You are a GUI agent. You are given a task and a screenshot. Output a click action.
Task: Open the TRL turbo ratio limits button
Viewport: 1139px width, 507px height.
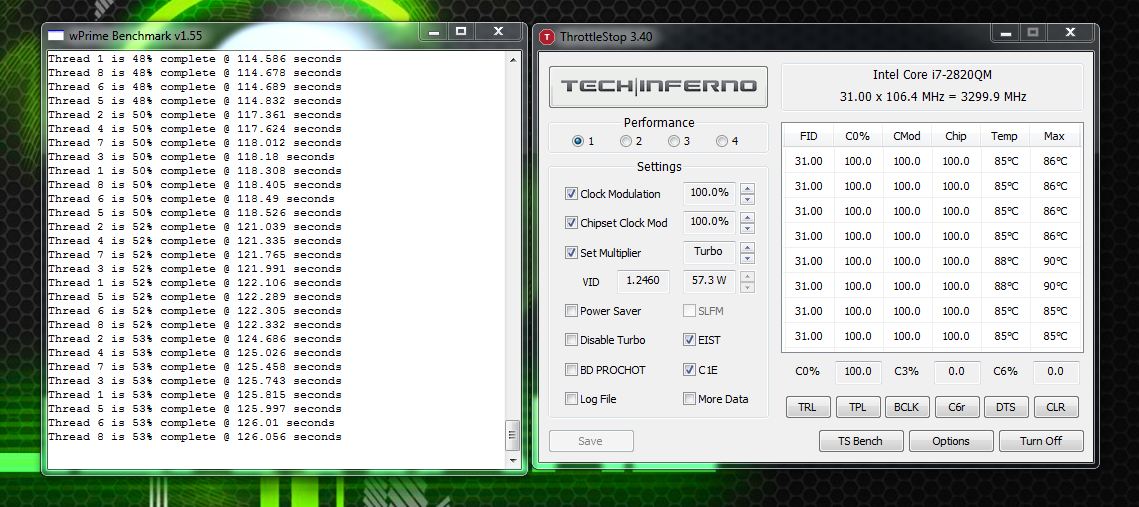tap(807, 407)
